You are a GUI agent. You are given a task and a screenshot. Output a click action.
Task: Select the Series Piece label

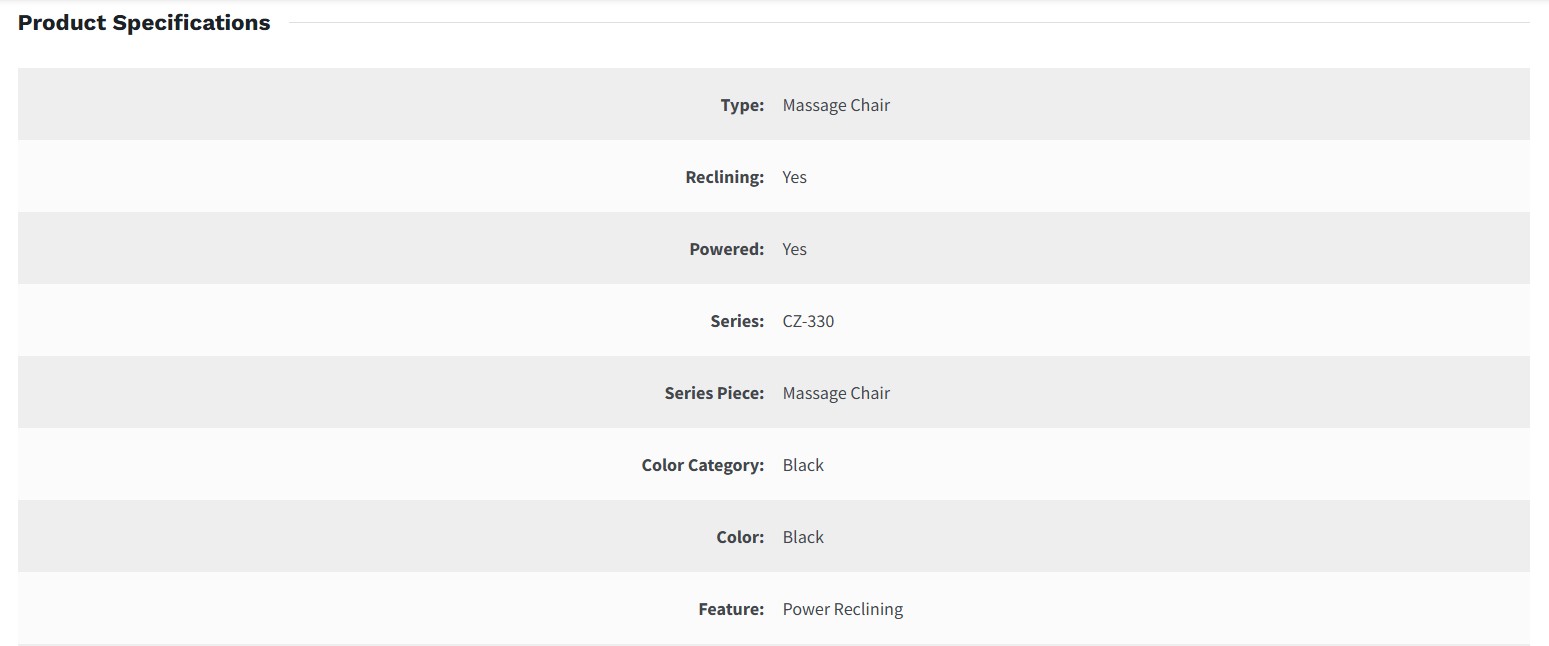pyautogui.click(x=714, y=393)
